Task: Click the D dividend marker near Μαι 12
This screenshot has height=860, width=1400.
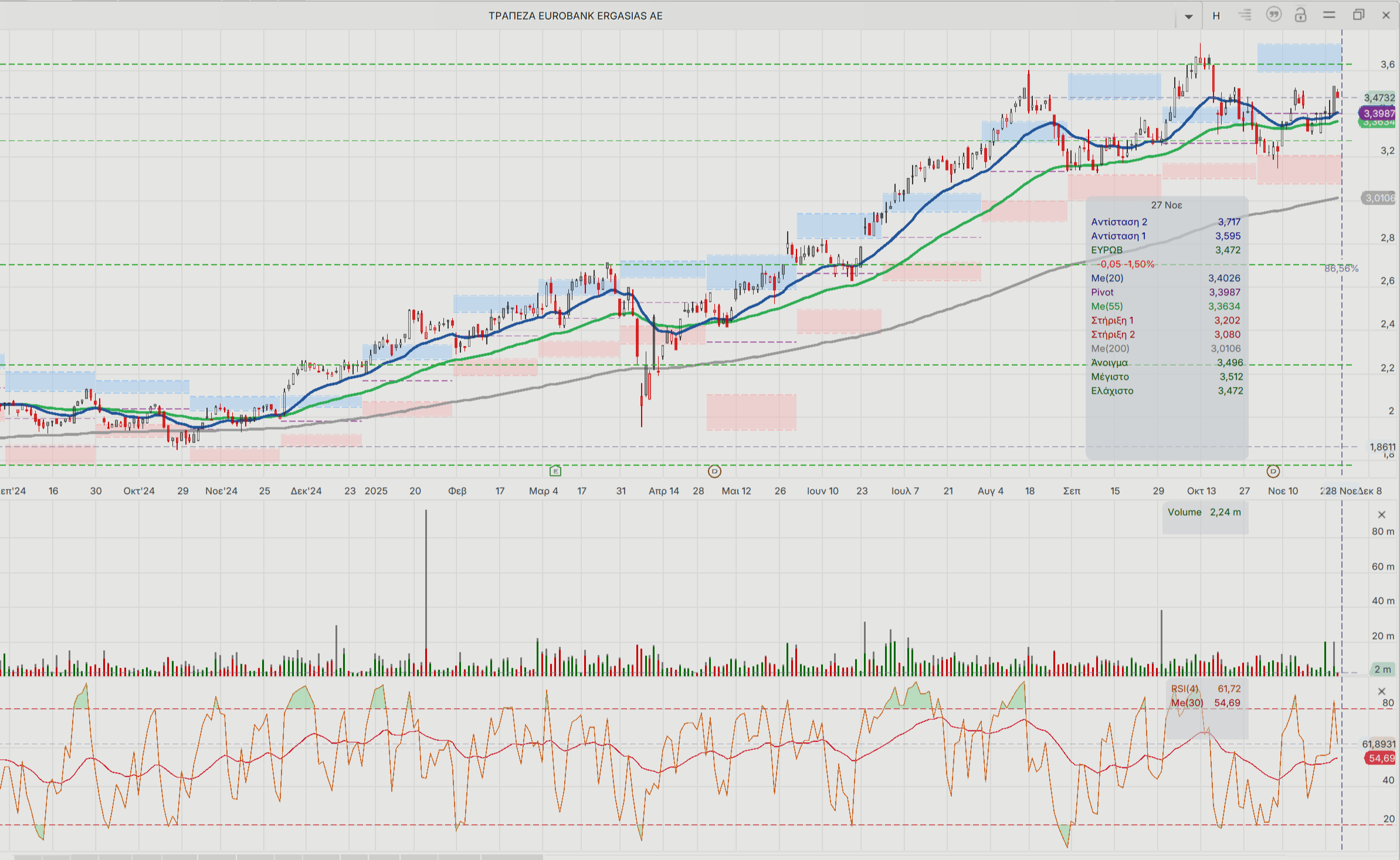Action: 714,471
